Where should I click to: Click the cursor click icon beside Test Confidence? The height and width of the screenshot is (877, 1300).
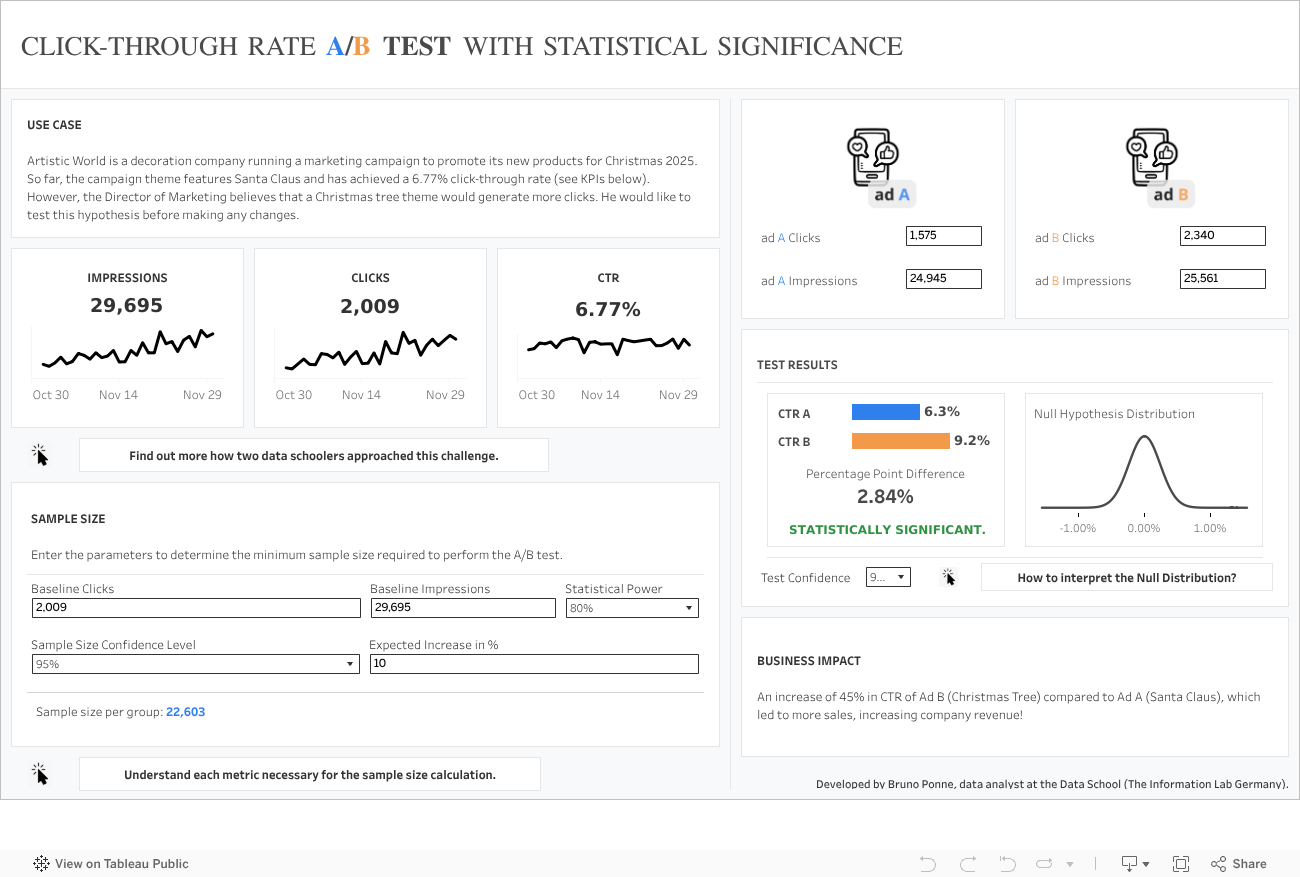point(949,577)
